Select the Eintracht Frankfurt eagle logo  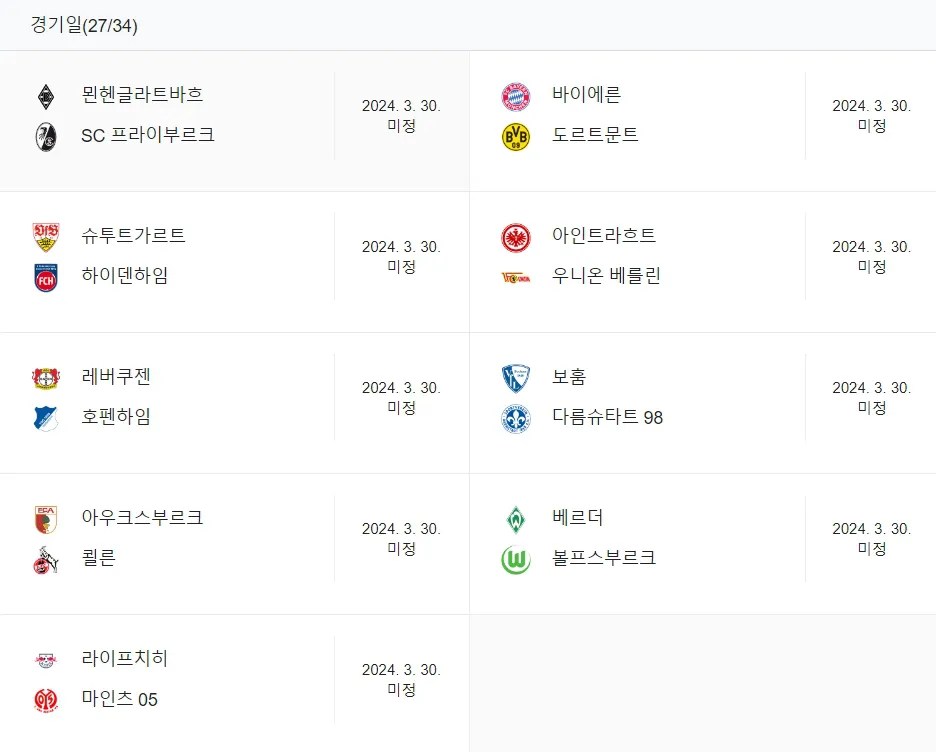point(516,238)
